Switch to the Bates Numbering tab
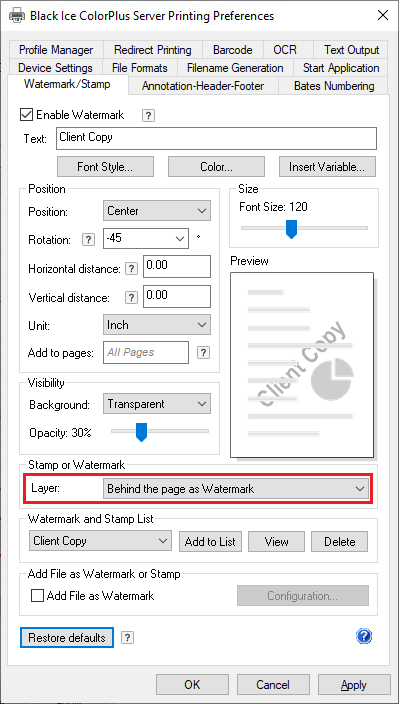399x704 pixels. click(334, 86)
